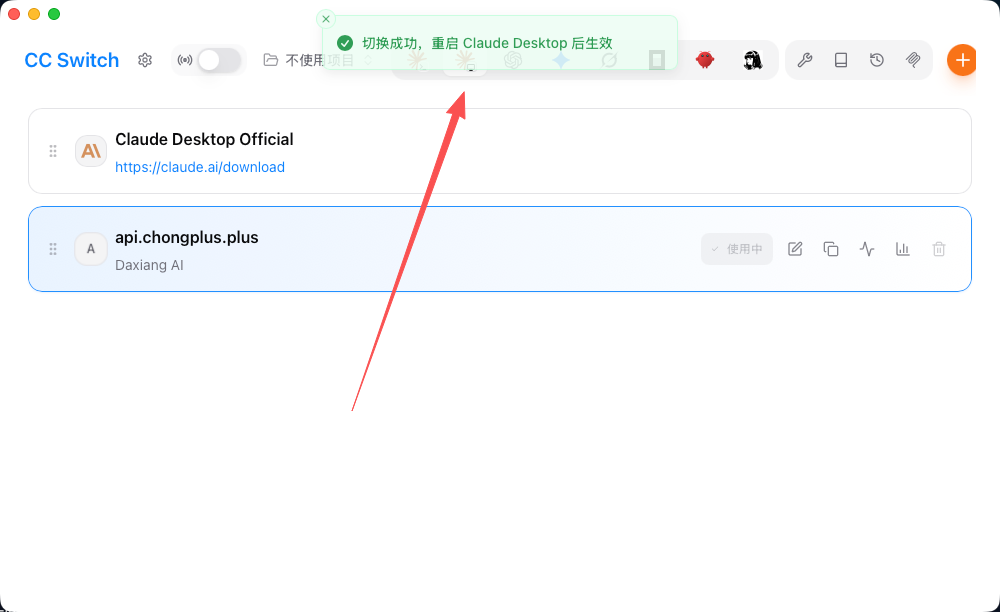Edit the api.chongplus.plus provider
1000x612 pixels.
coord(795,249)
